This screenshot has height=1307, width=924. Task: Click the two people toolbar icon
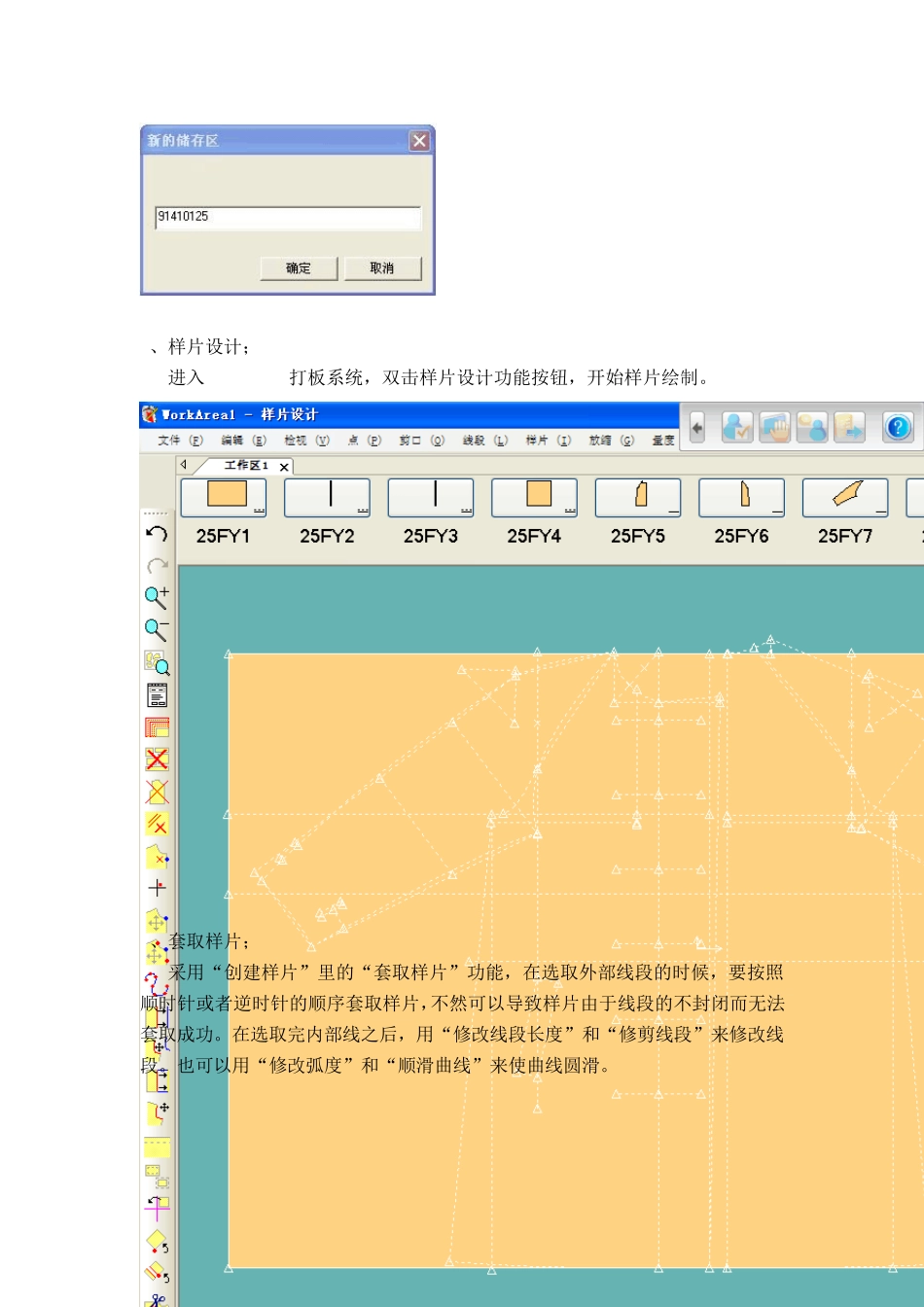pyautogui.click(x=812, y=427)
